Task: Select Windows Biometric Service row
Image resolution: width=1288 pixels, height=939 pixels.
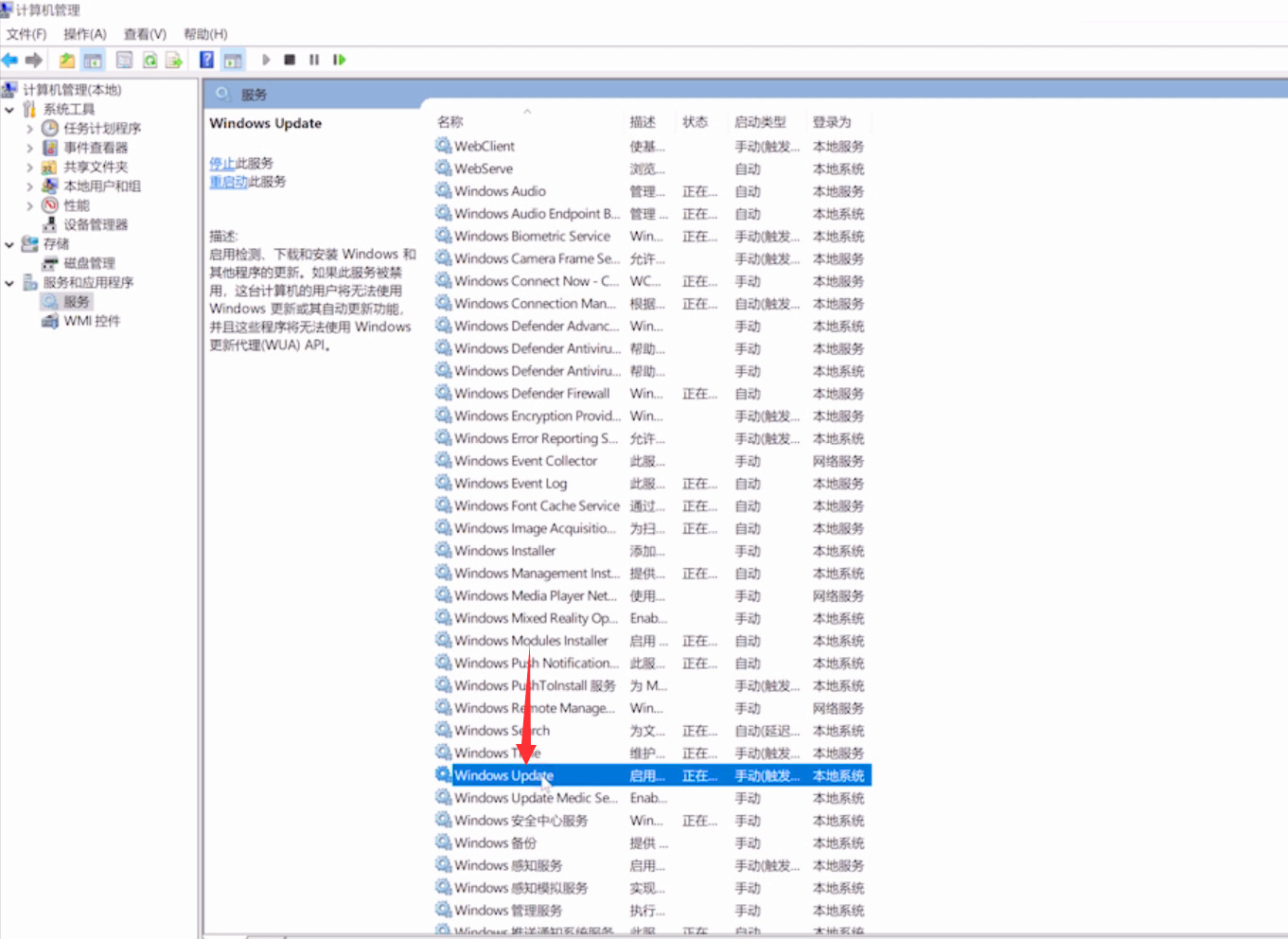Action: [x=652, y=237]
